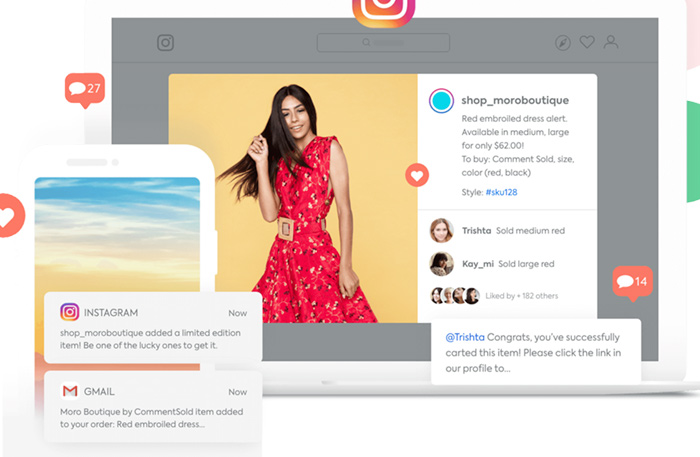Click the sky image on the phone screen
This screenshot has width=700, height=457.
click(117, 234)
